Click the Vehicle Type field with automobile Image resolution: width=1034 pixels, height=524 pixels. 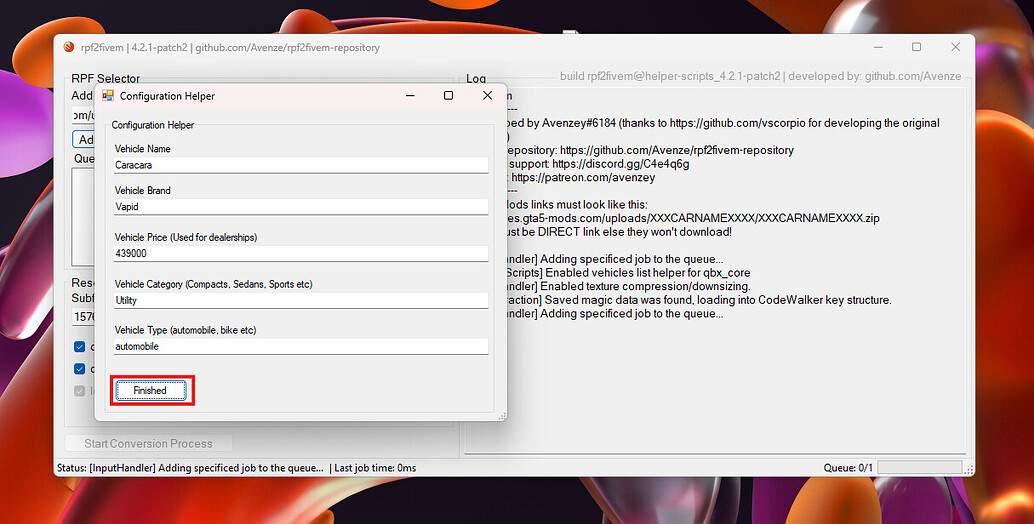click(x=300, y=346)
